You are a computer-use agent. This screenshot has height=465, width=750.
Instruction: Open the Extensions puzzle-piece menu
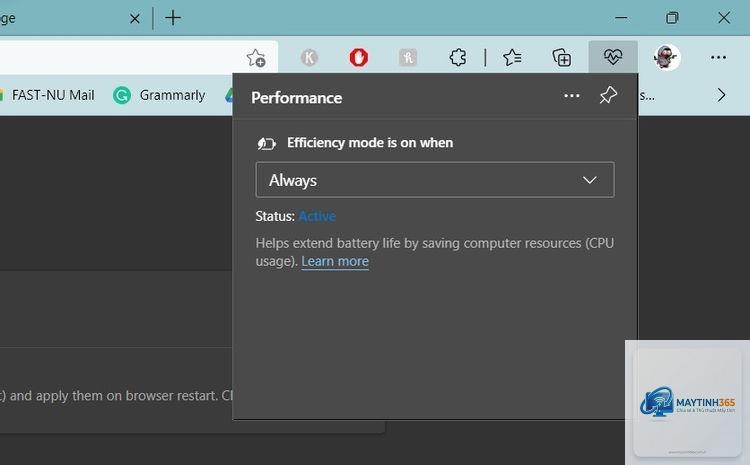(458, 58)
